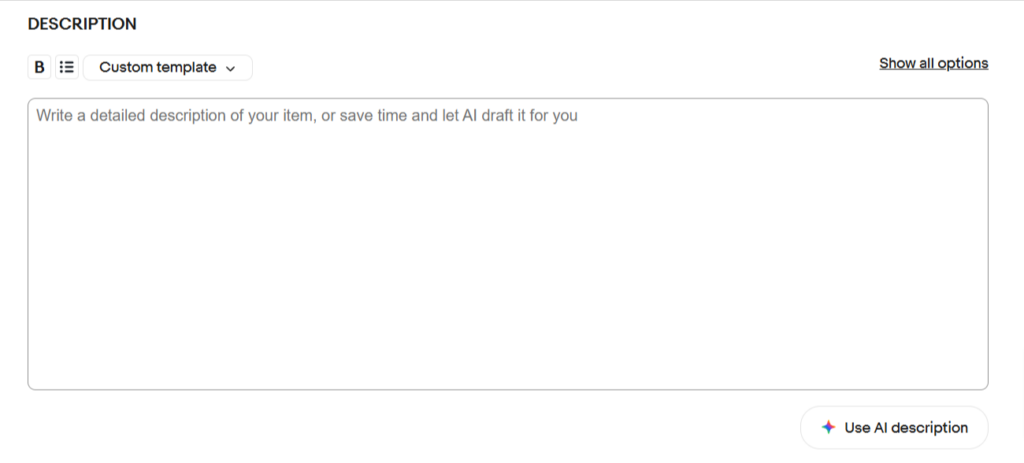Screen dimensions: 1024x463
Task: Click the Use AI description button
Action: coord(894,428)
